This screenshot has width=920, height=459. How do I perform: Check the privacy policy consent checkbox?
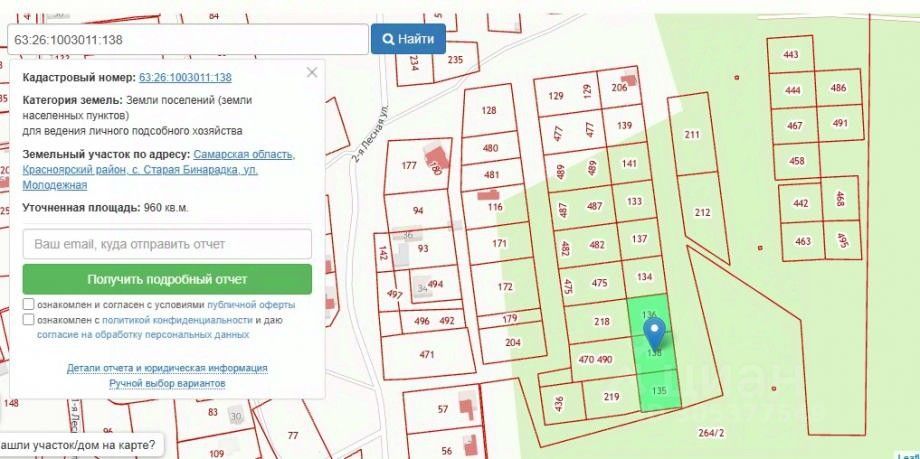[28, 320]
